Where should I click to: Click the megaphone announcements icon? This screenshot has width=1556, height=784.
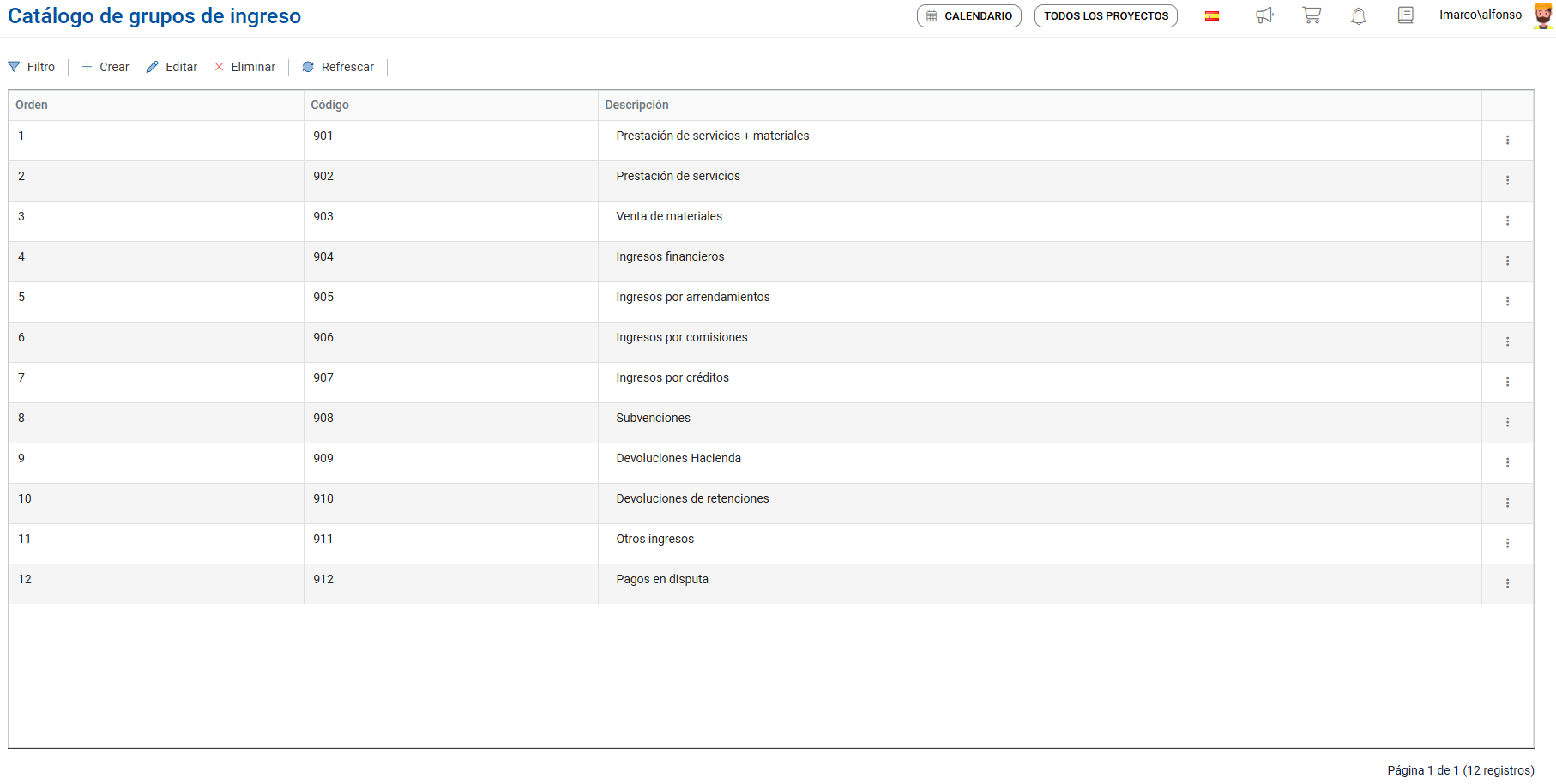pos(1264,15)
